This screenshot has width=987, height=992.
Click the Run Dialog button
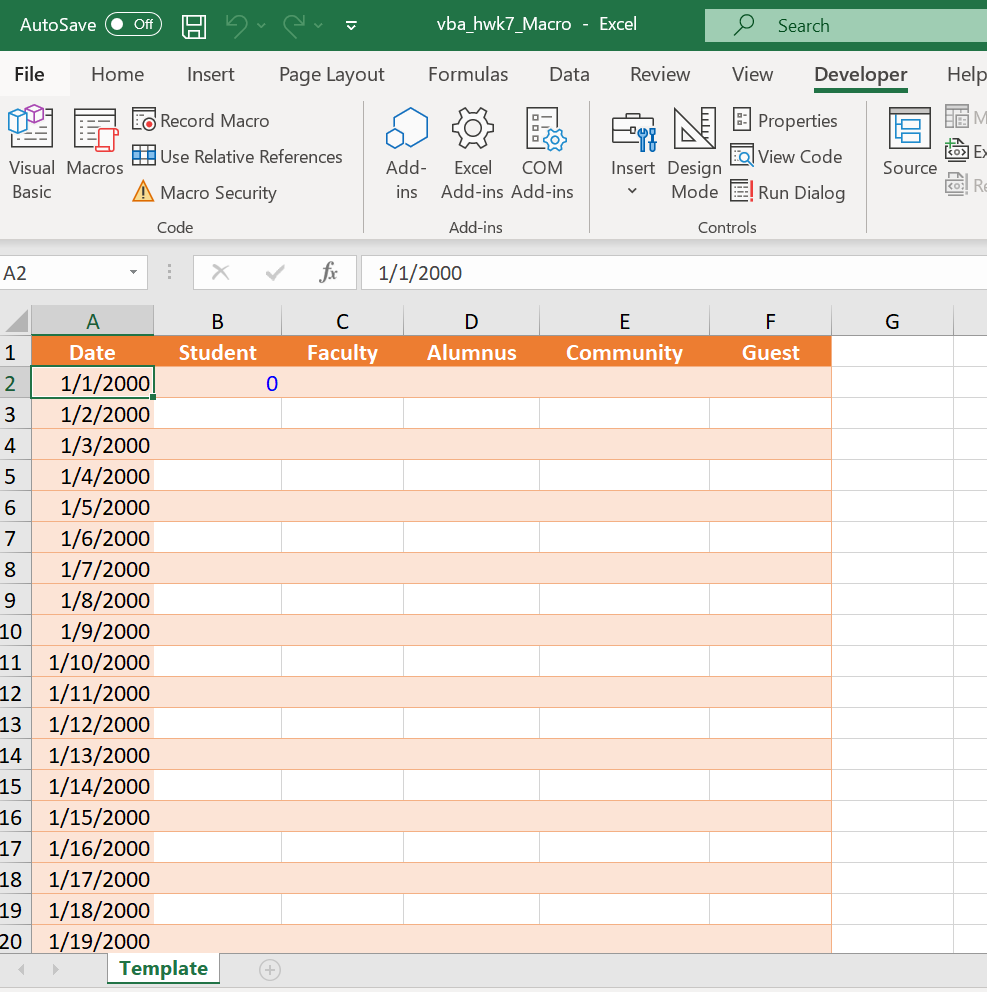pyautogui.click(x=788, y=193)
